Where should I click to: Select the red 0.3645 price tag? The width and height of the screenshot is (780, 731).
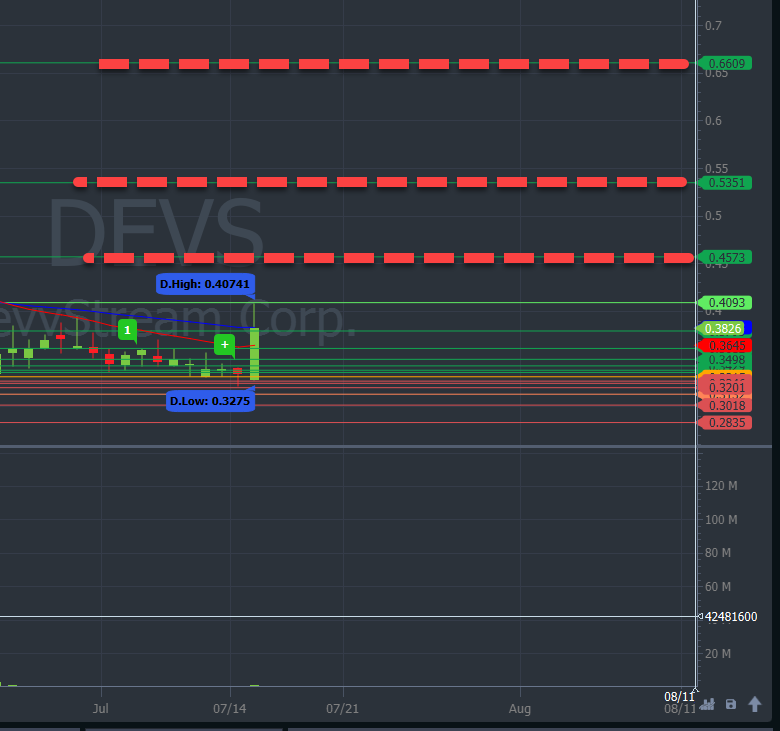click(725, 345)
